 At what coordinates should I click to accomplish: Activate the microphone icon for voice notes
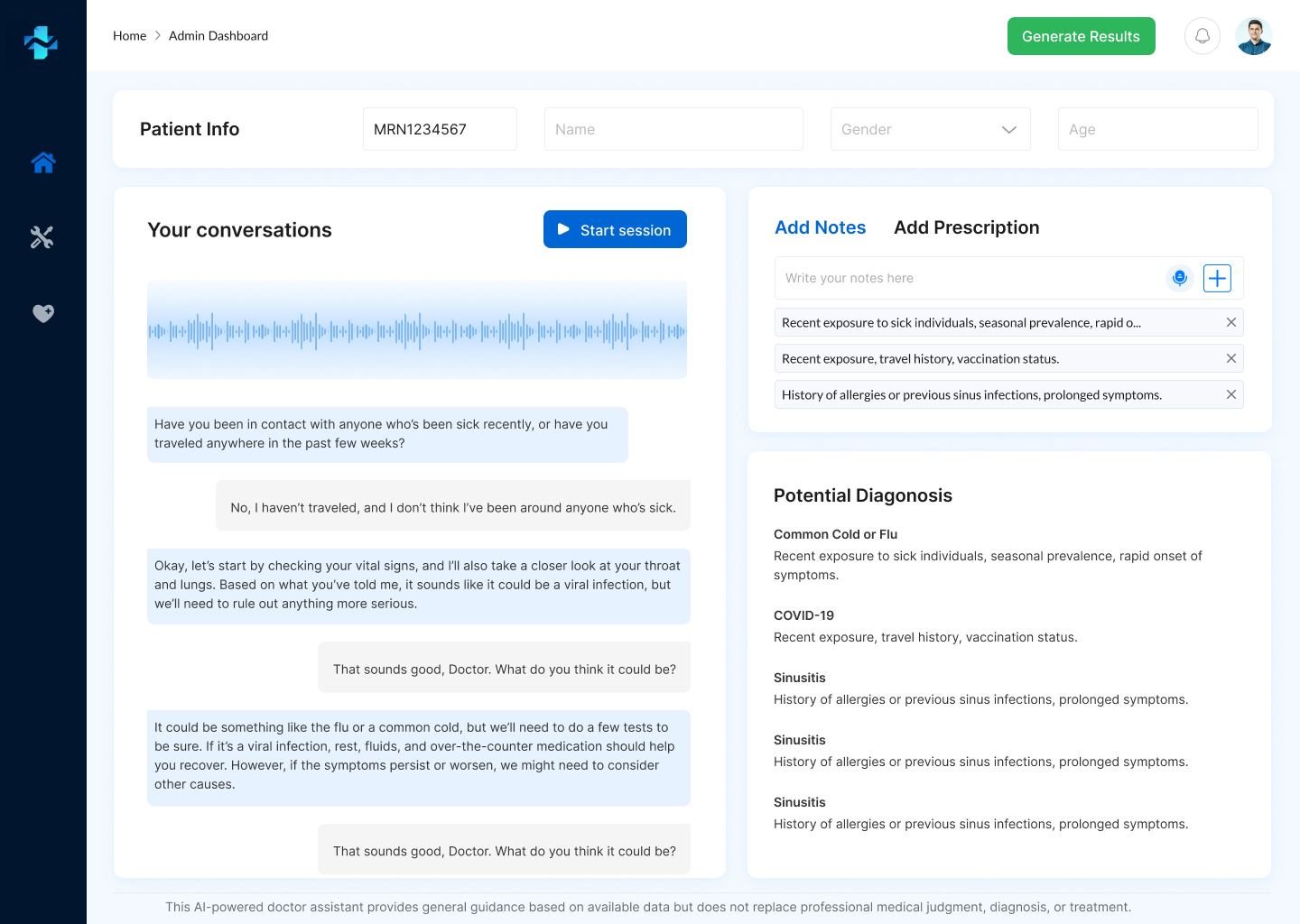pyautogui.click(x=1180, y=278)
